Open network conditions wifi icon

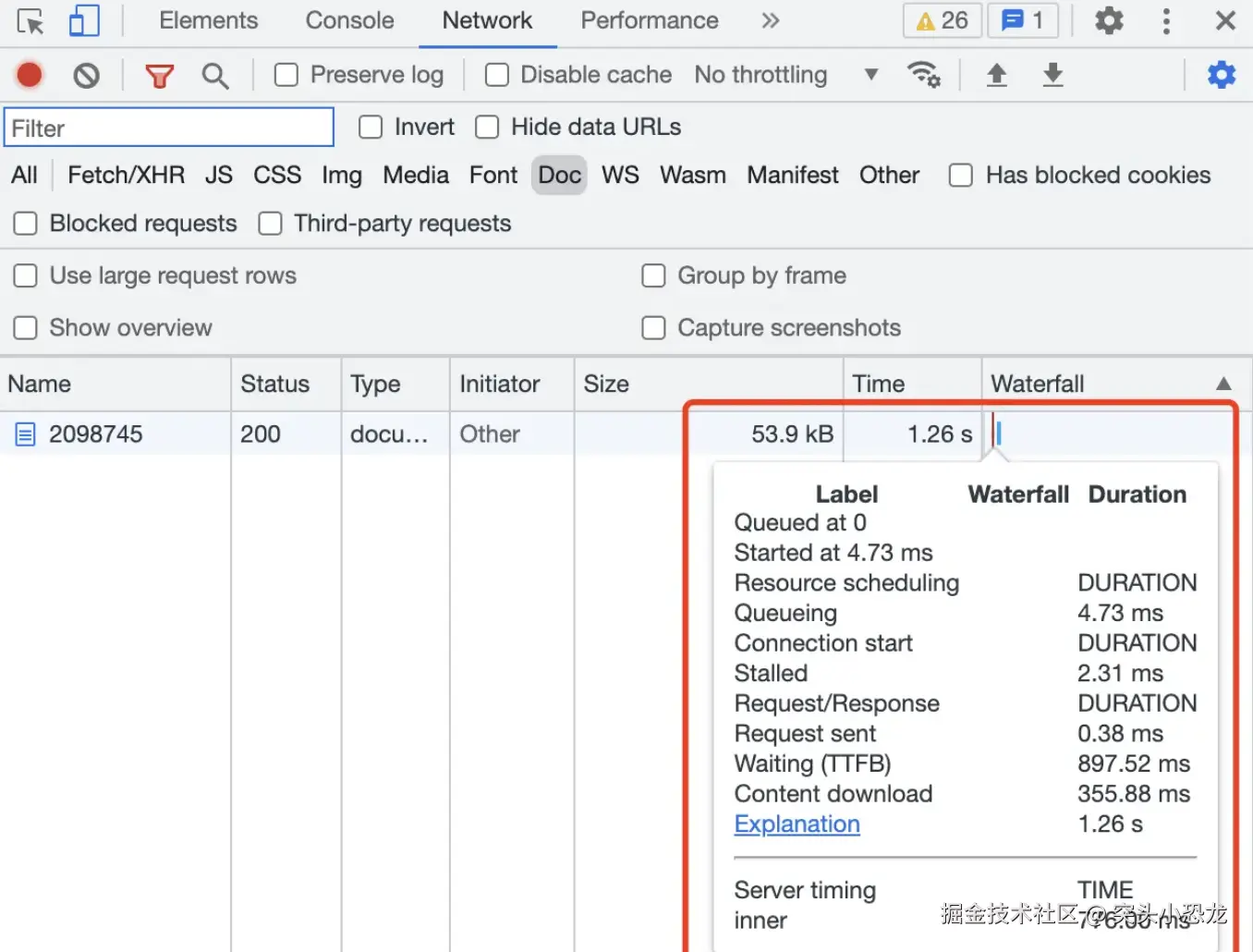click(x=924, y=74)
